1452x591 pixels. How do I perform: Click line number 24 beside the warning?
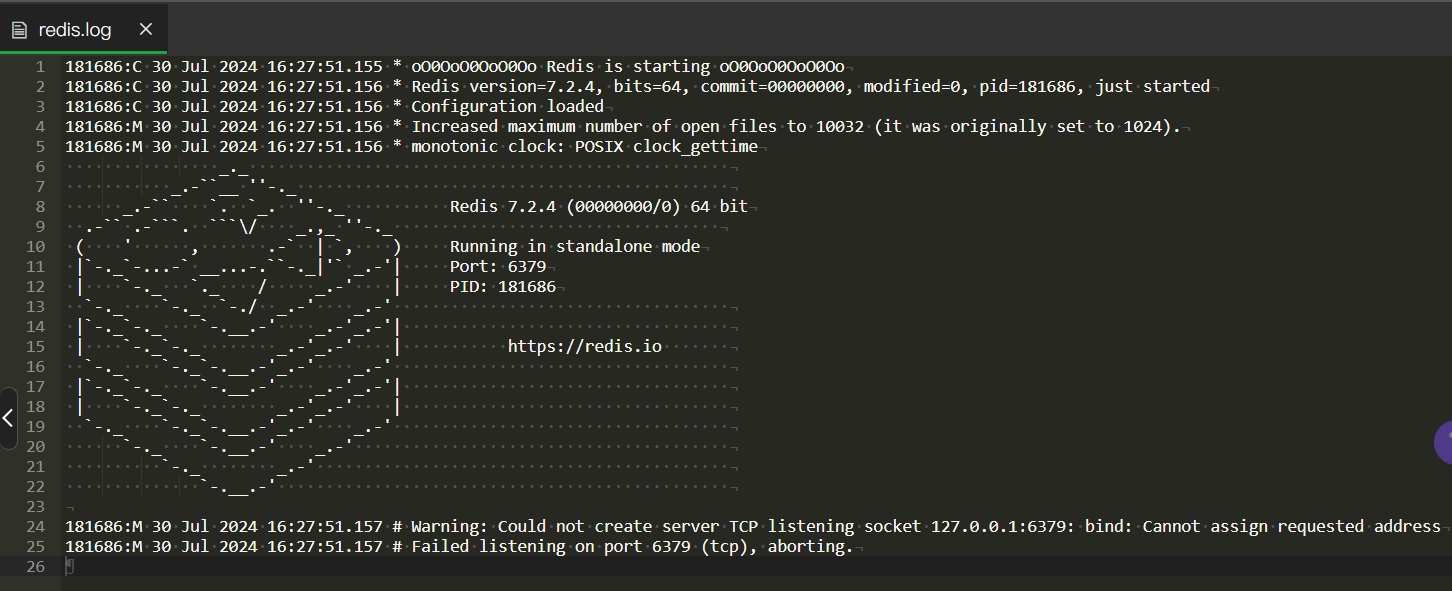click(x=35, y=526)
